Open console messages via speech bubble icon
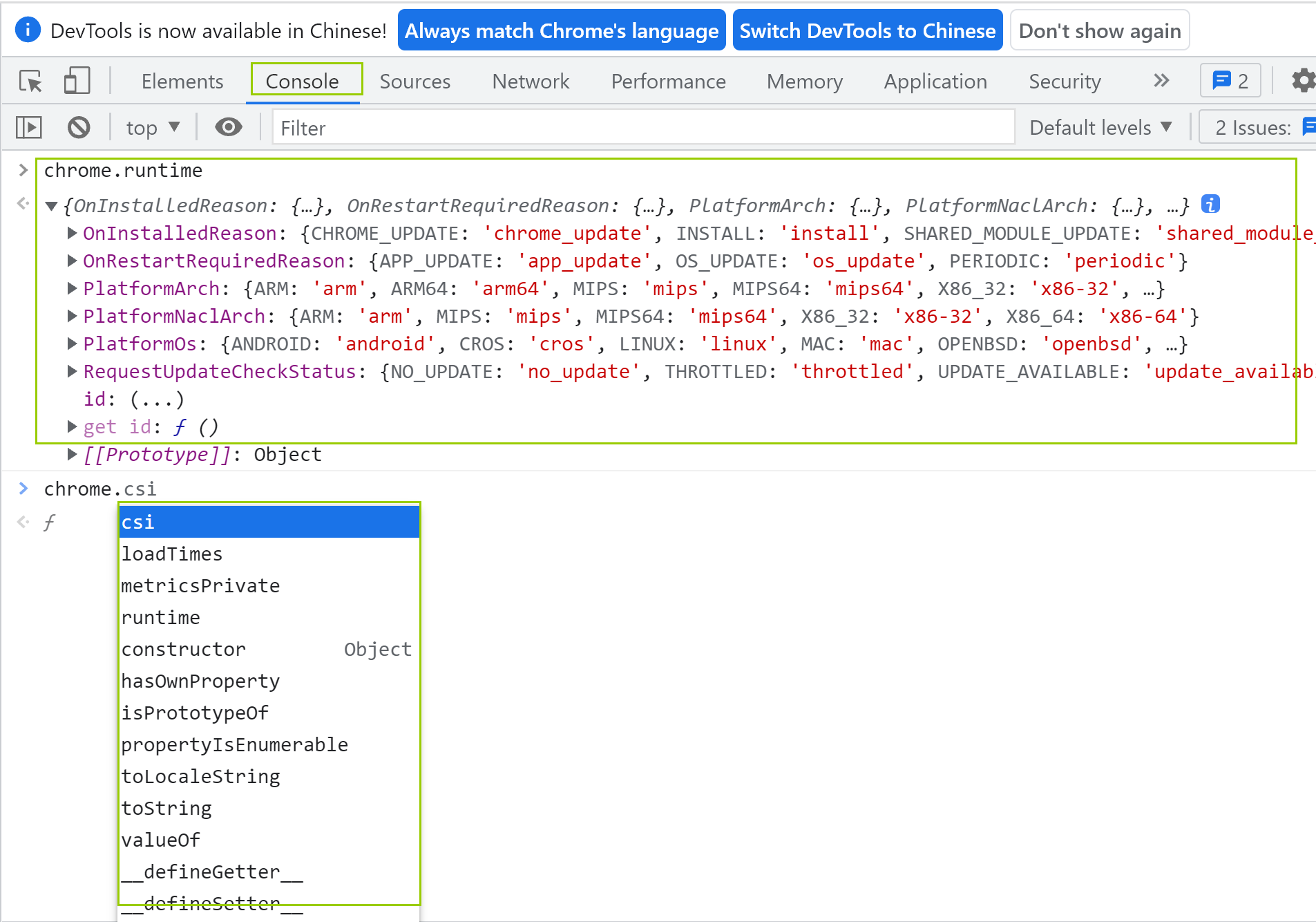 [1223, 81]
